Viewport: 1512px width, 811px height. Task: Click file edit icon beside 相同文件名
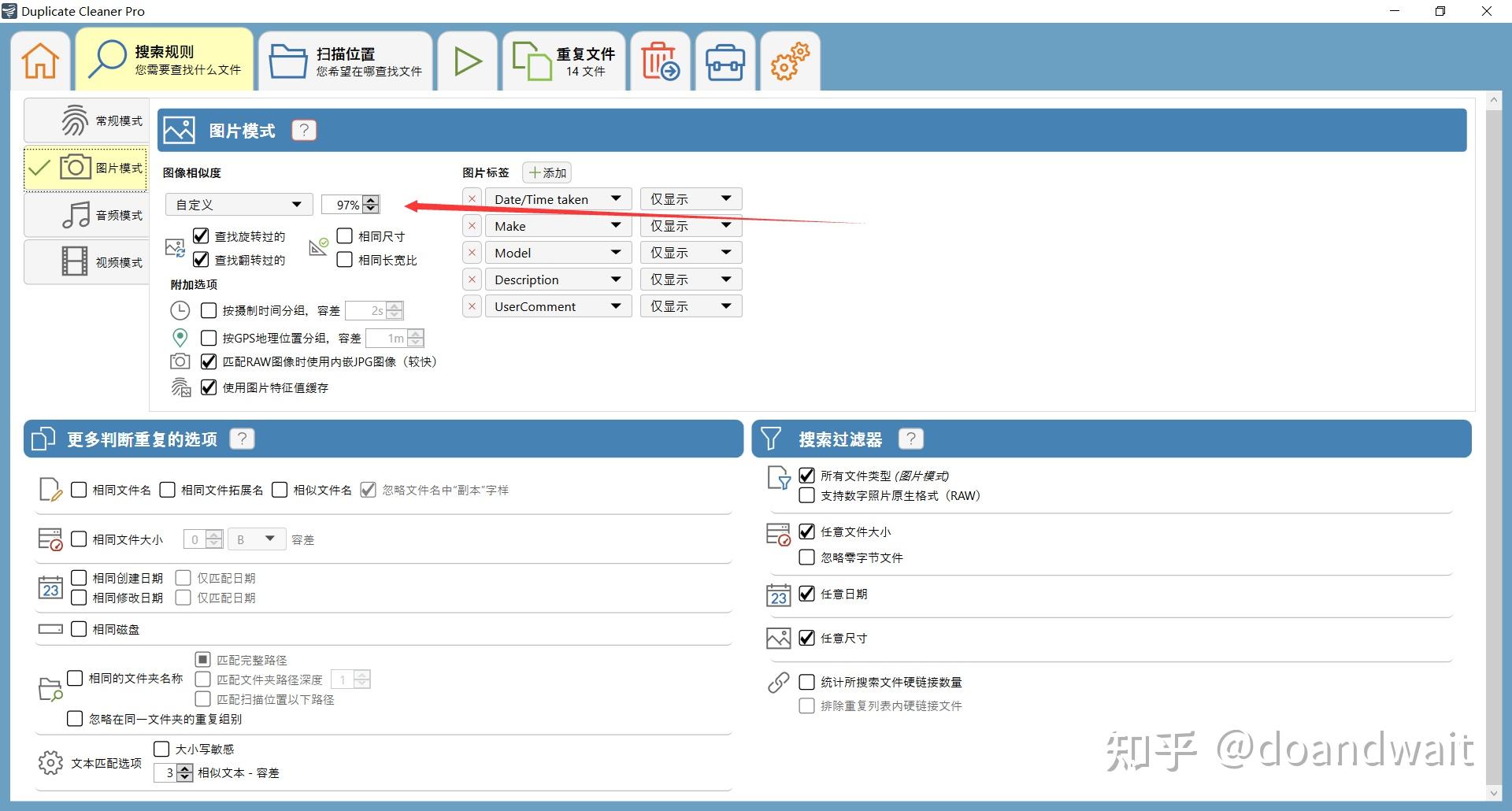tap(50, 490)
